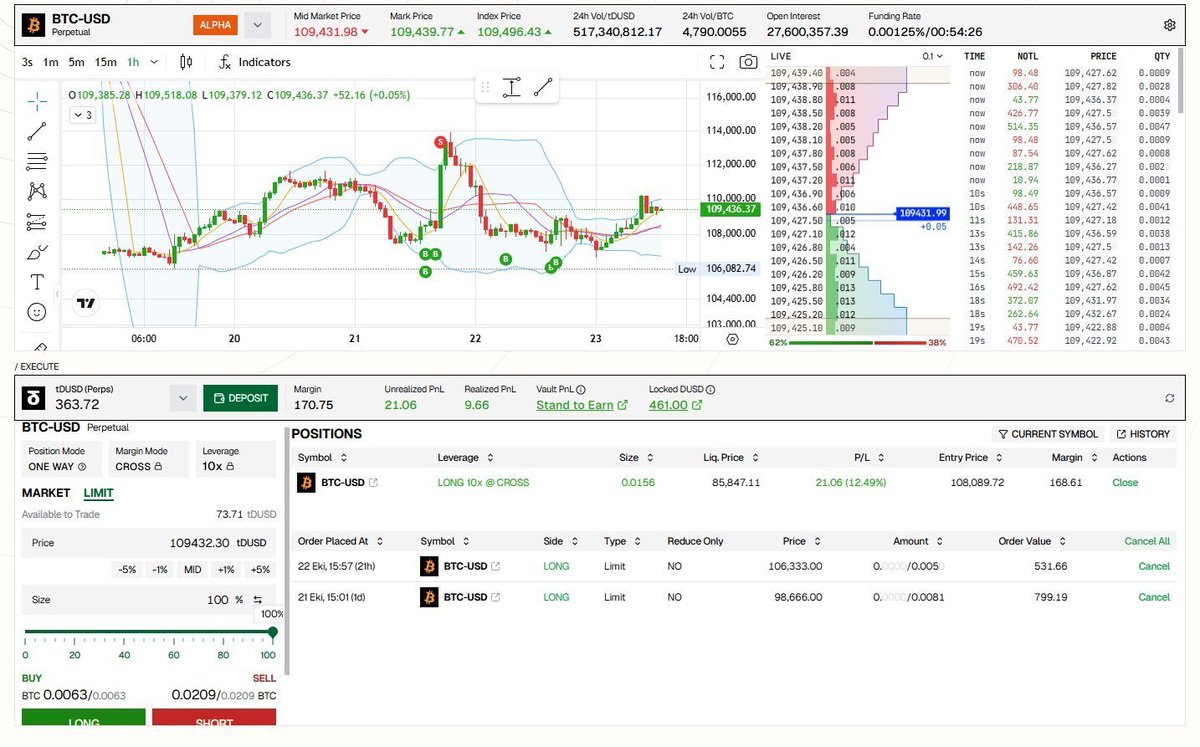
Task: Enter fullscreen chart mode
Action: tap(716, 62)
